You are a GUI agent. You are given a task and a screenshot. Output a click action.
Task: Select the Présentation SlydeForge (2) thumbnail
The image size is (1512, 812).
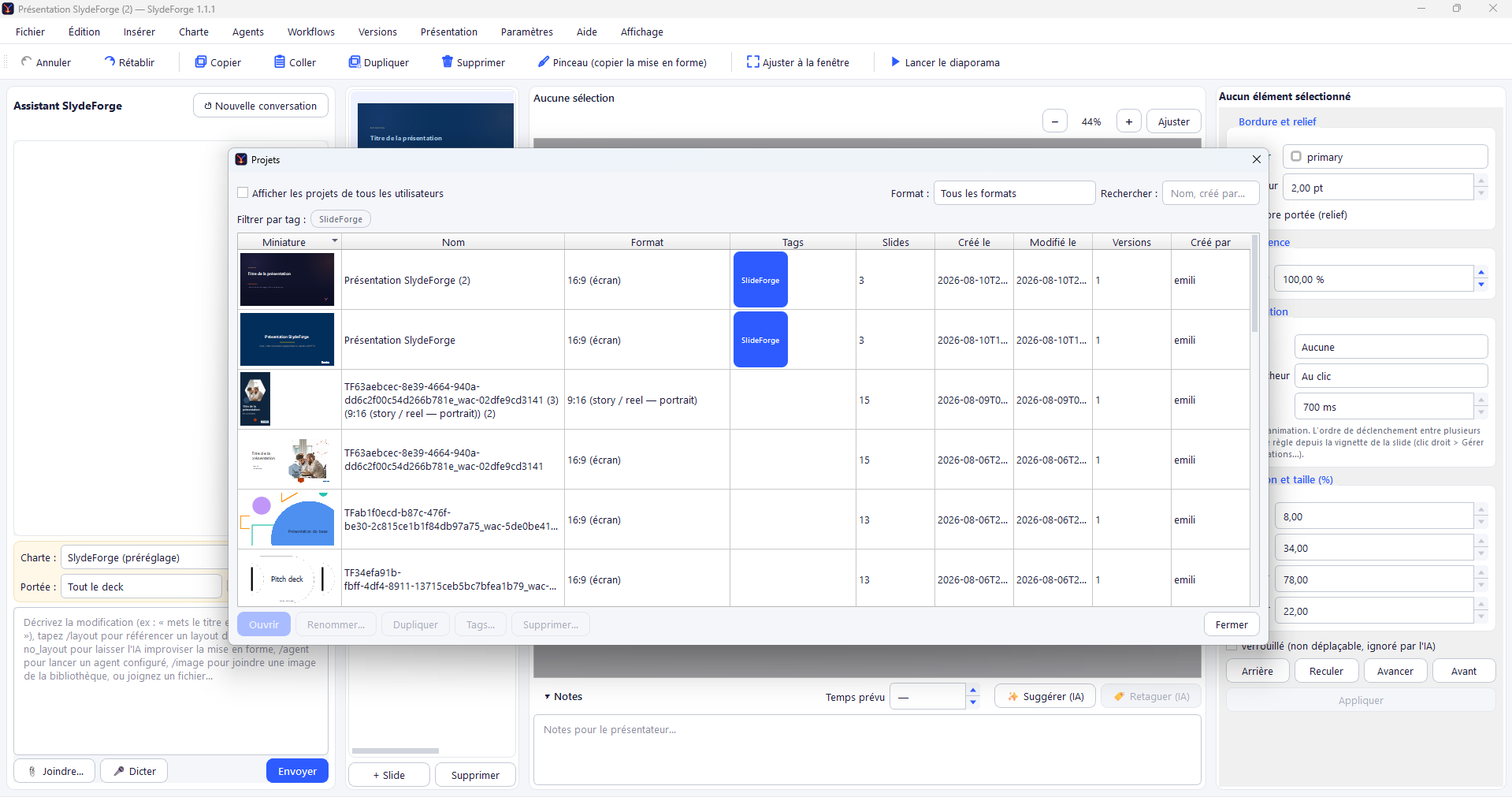287,279
